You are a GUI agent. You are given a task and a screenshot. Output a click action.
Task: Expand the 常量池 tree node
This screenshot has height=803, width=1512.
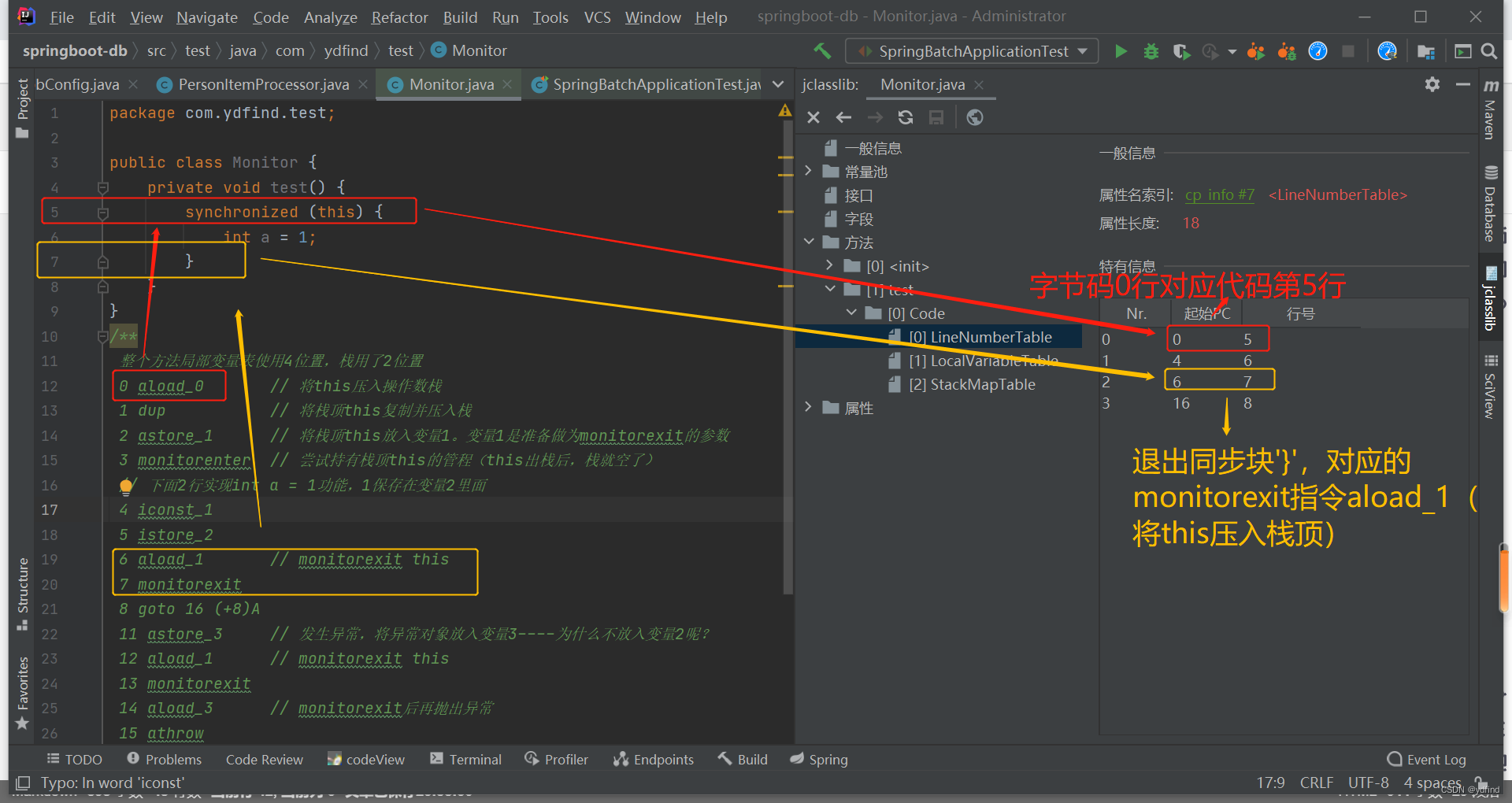(x=808, y=171)
